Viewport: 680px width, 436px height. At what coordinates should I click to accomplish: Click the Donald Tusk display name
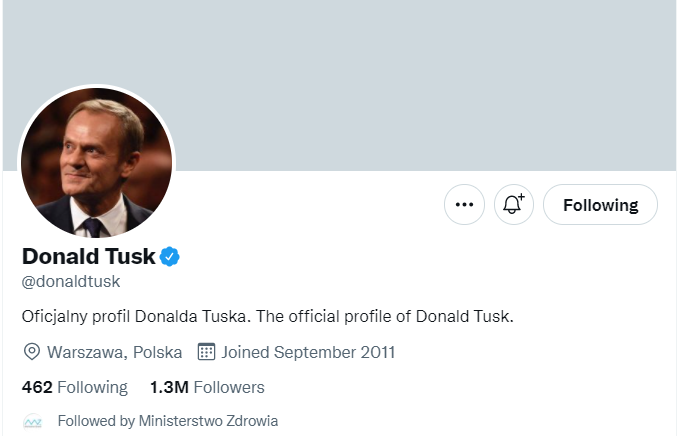pos(89,256)
